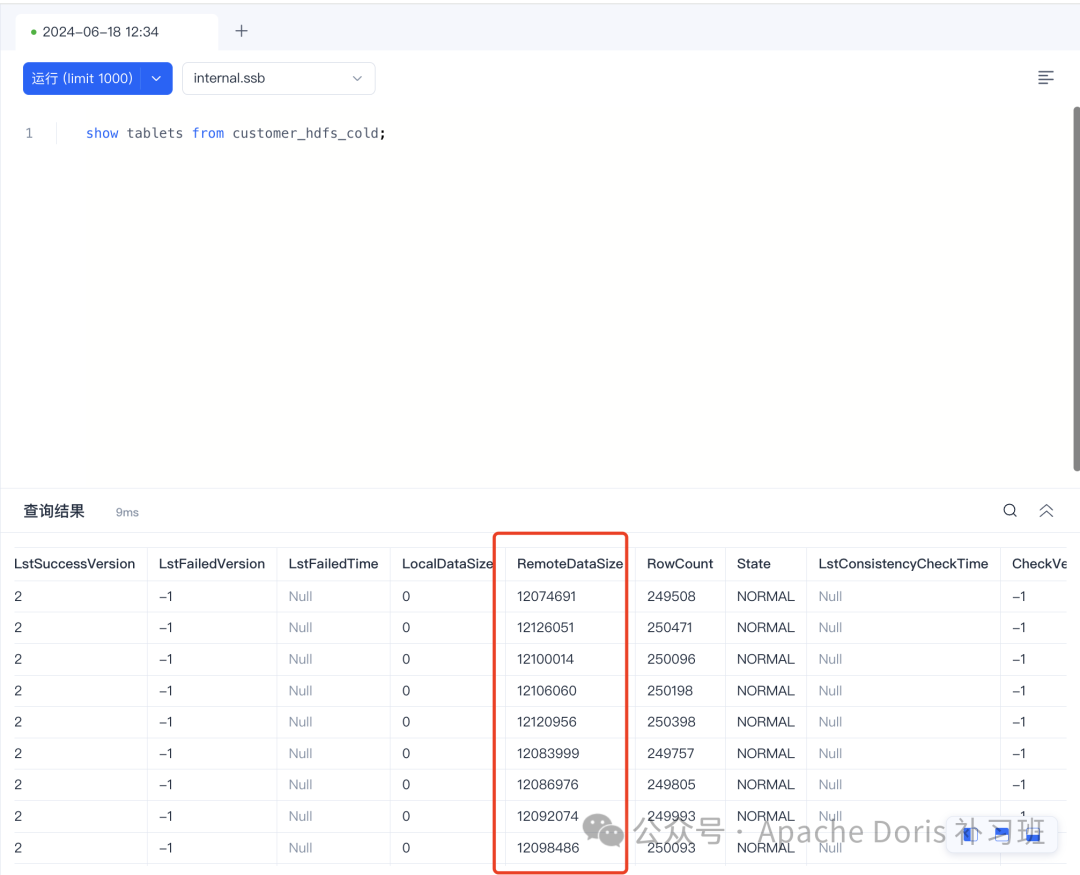The height and width of the screenshot is (875, 1080).
Task: Click RowCount value 250471
Action: pos(669,628)
